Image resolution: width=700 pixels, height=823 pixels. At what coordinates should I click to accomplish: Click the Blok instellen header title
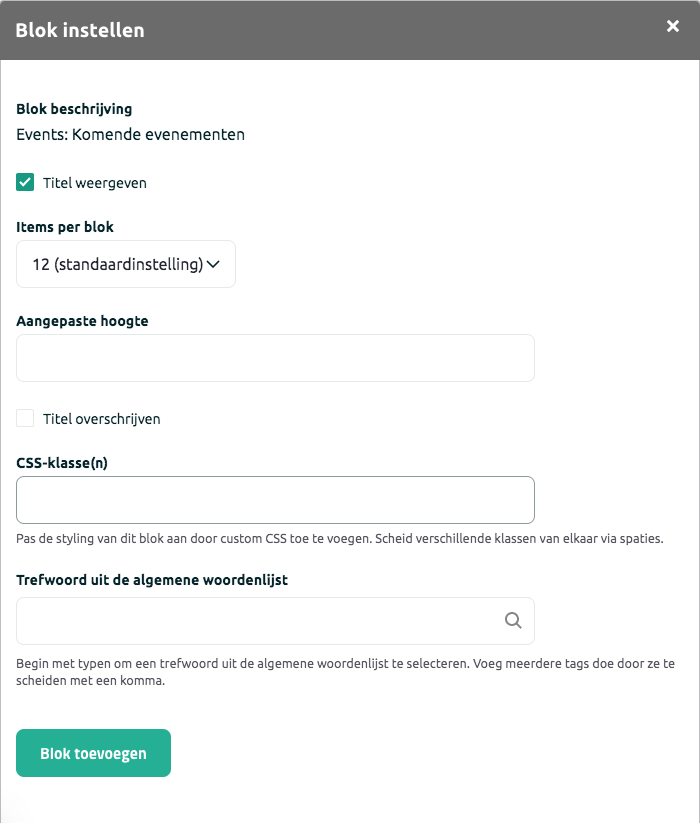pyautogui.click(x=80, y=30)
